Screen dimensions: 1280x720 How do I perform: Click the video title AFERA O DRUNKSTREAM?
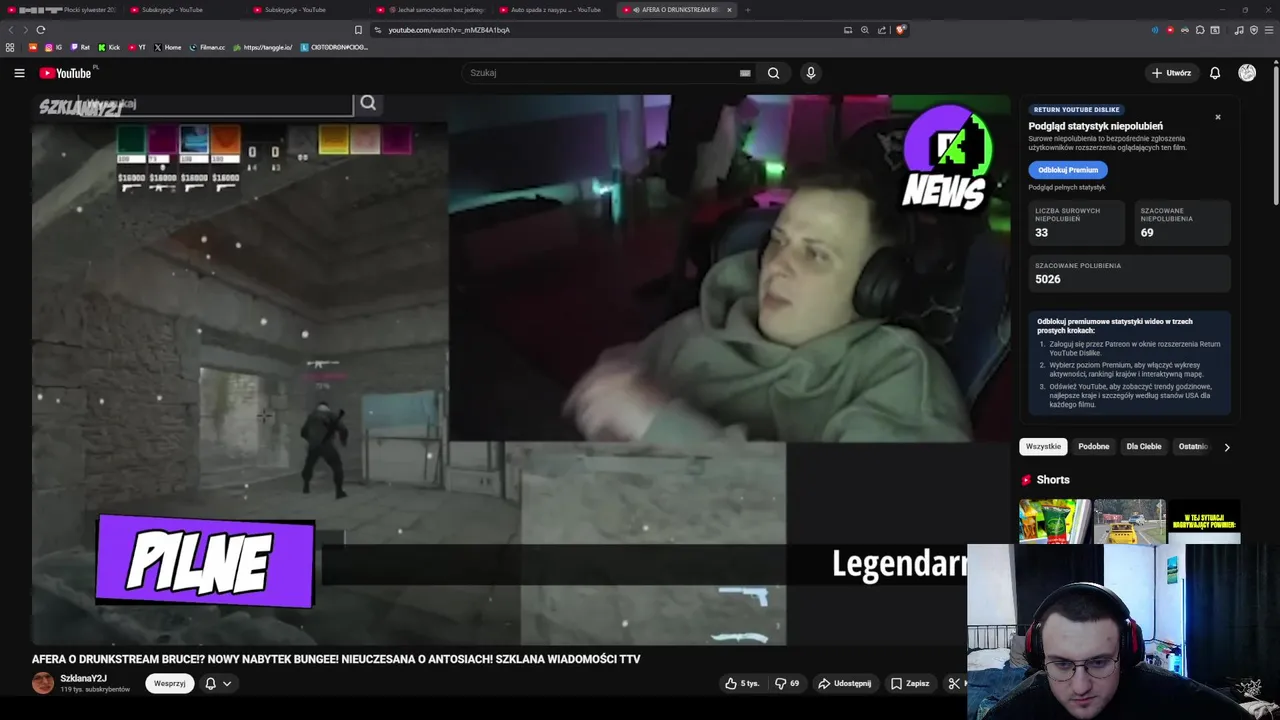pos(336,659)
